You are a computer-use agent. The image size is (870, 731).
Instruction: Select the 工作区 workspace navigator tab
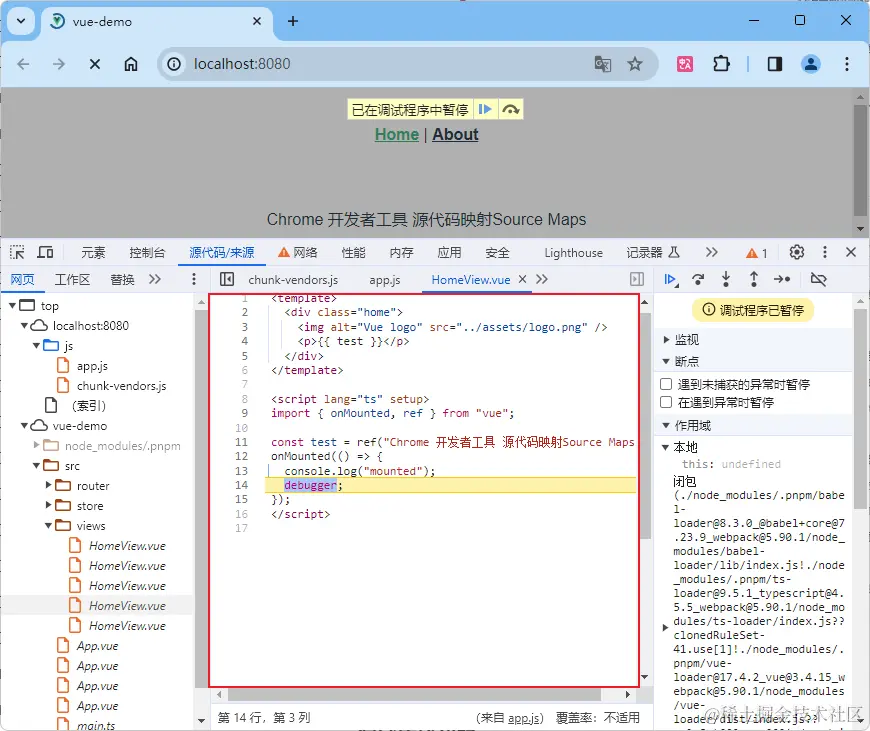72,279
